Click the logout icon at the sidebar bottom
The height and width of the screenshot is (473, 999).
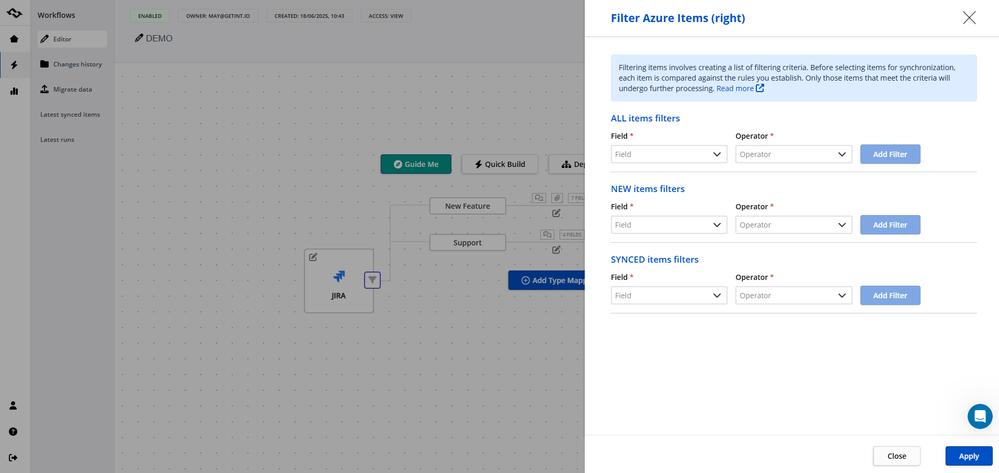pyautogui.click(x=13, y=458)
